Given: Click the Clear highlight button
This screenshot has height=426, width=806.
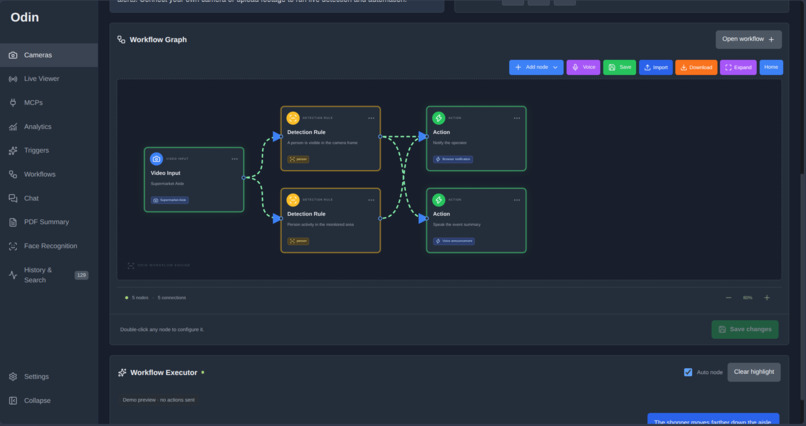Looking at the screenshot, I should point(754,372).
